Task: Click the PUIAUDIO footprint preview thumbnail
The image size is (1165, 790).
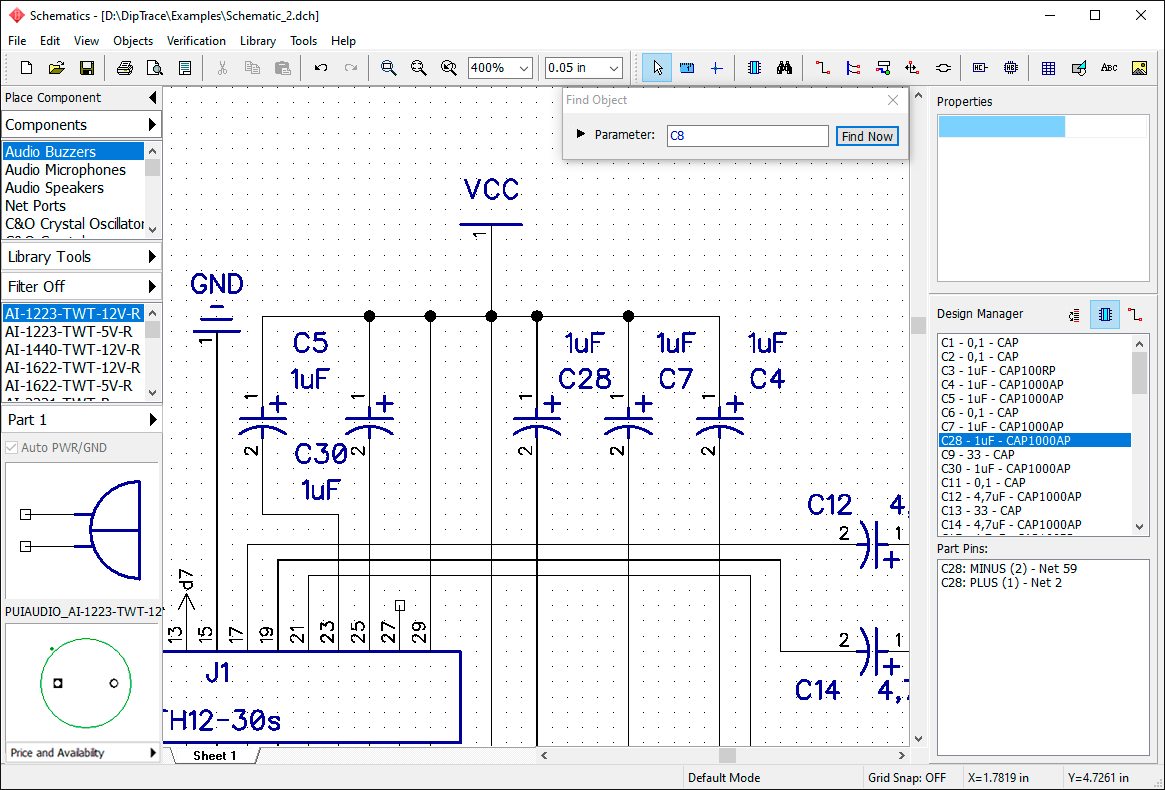Action: click(x=82, y=682)
